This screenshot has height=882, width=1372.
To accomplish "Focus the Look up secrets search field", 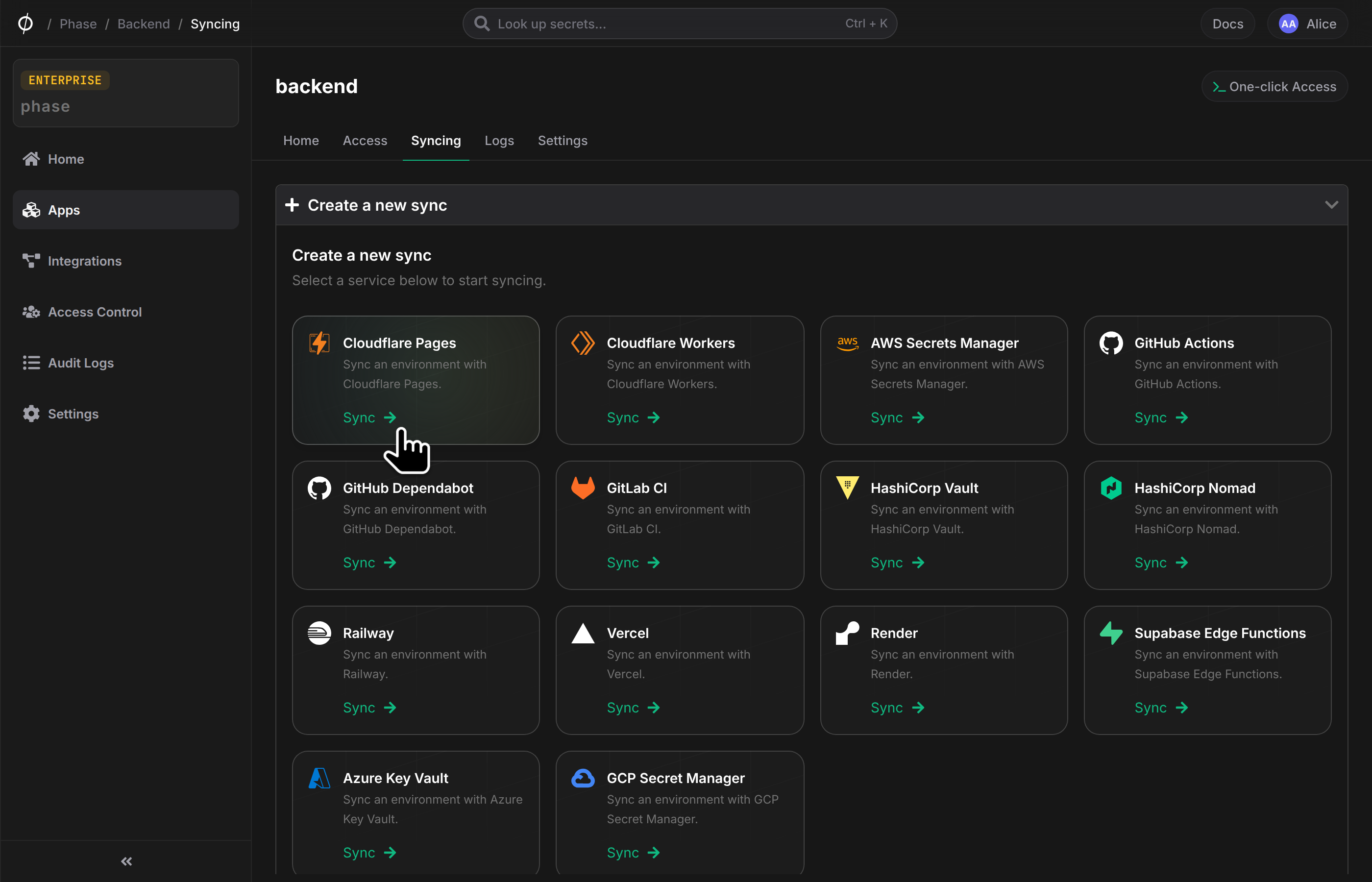I will [x=680, y=24].
